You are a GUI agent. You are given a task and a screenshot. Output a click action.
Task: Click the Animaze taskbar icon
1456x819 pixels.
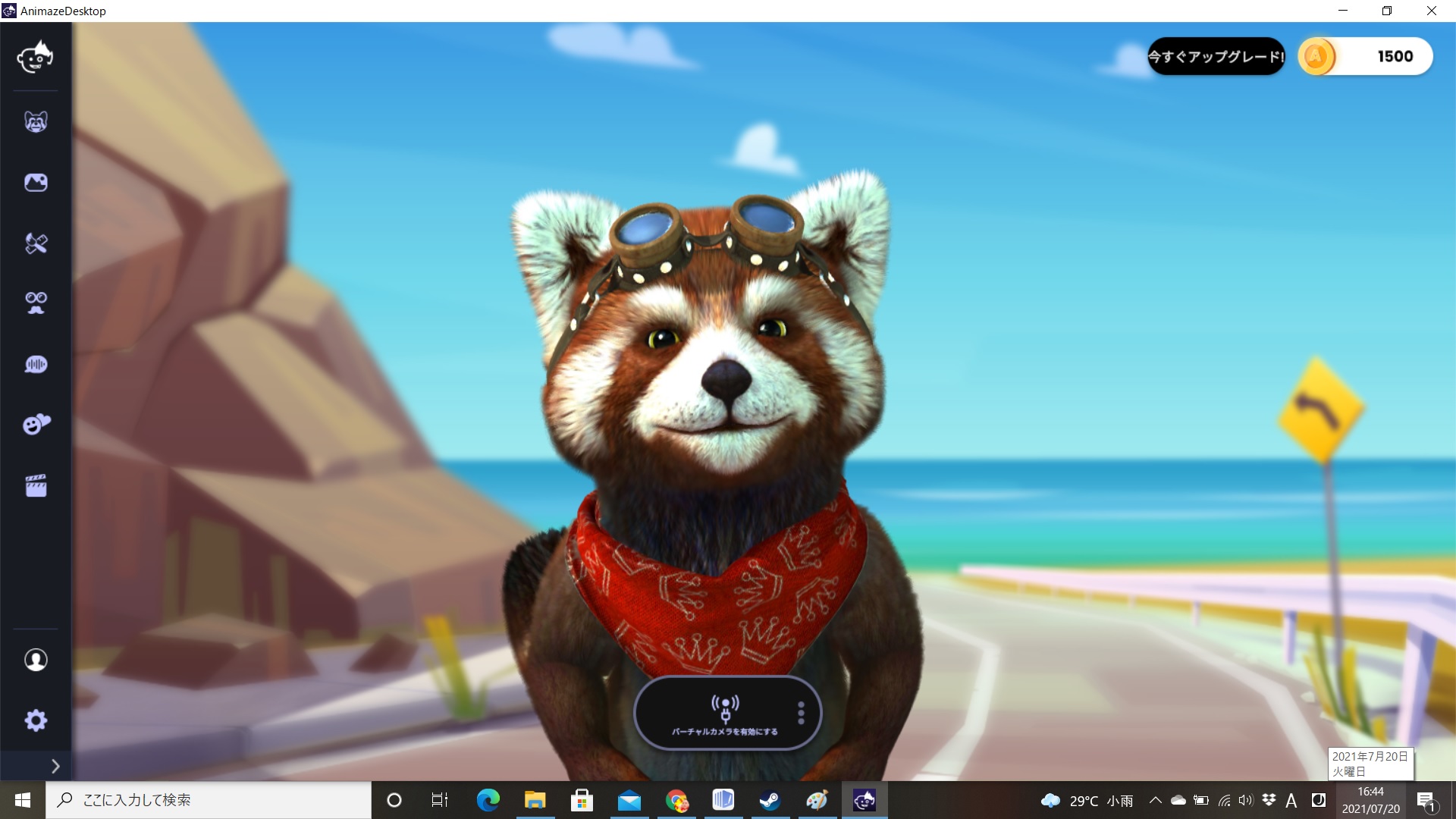point(864,800)
